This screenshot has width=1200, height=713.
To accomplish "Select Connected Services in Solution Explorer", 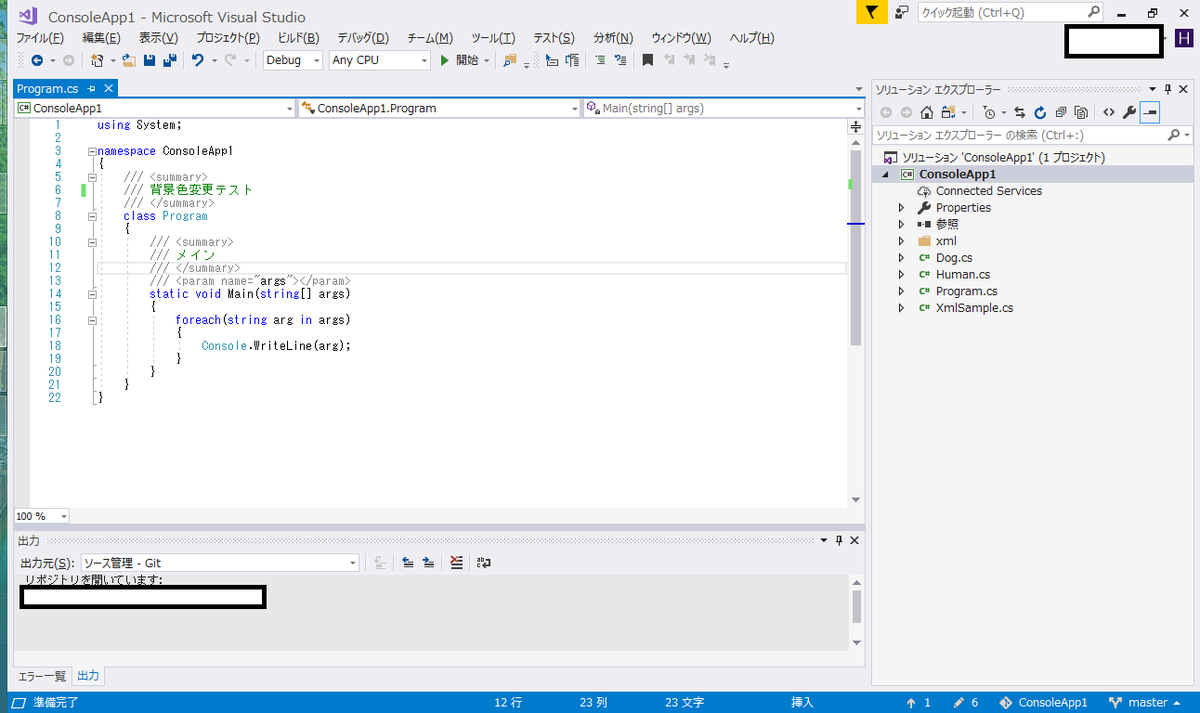I will point(989,191).
